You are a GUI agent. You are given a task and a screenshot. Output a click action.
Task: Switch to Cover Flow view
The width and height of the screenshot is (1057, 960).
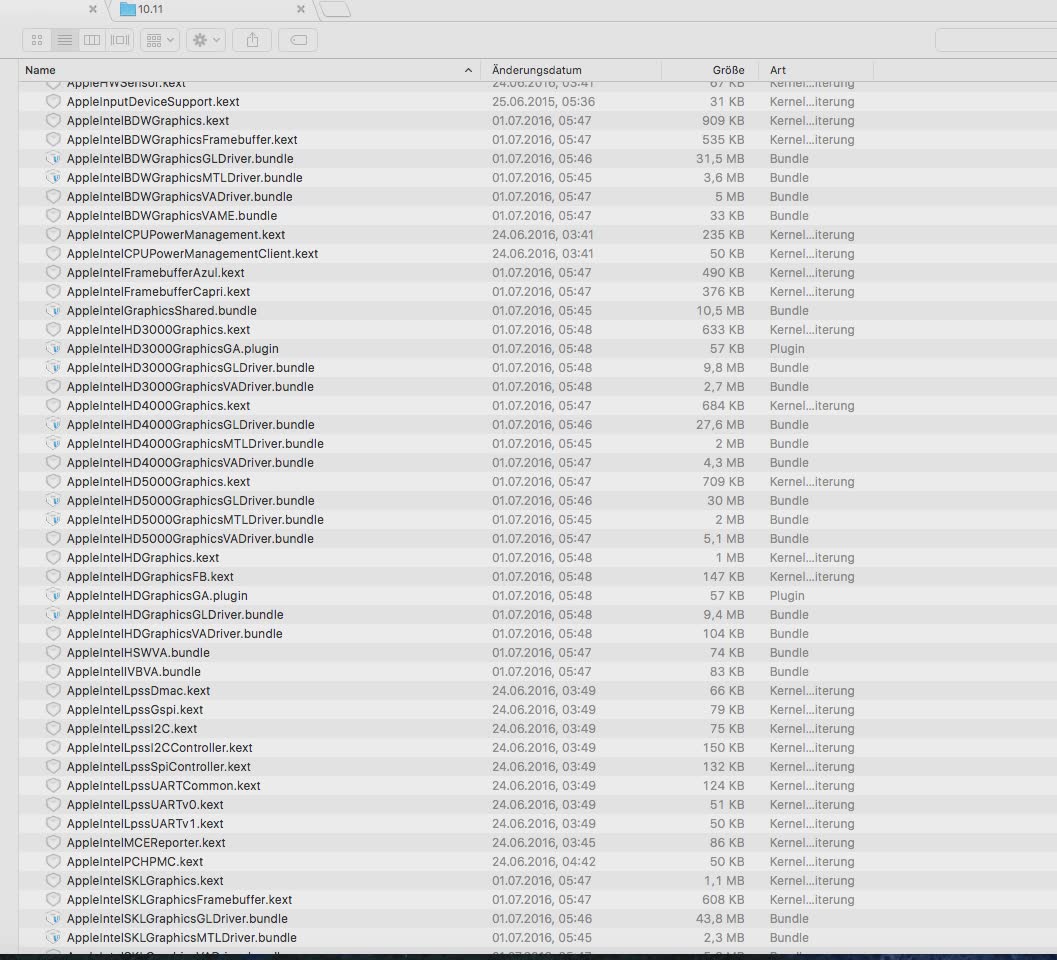[x=120, y=40]
